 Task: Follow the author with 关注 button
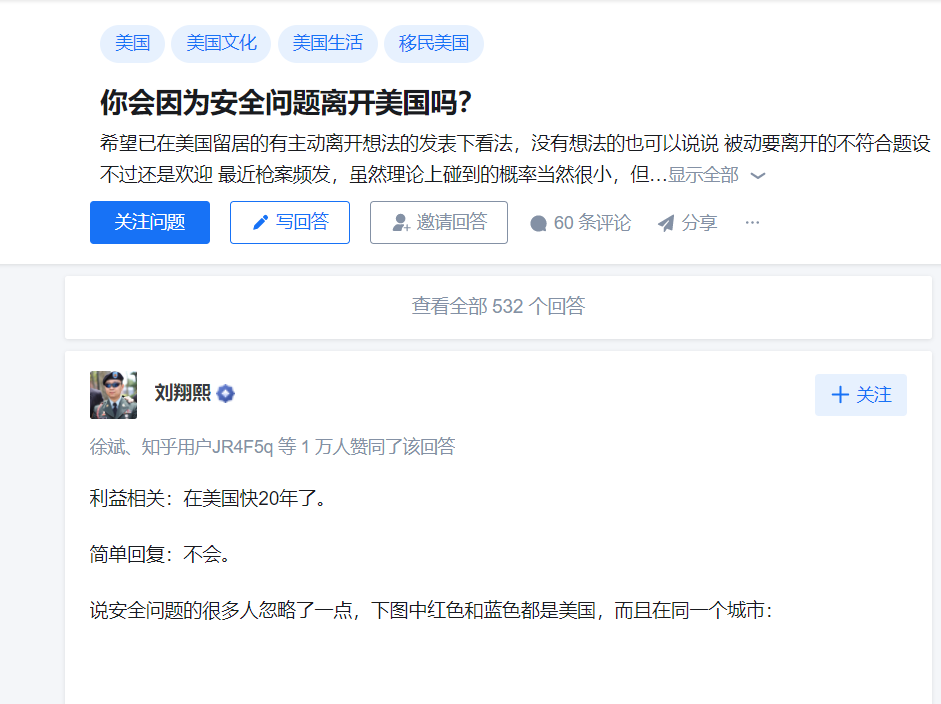coord(861,395)
